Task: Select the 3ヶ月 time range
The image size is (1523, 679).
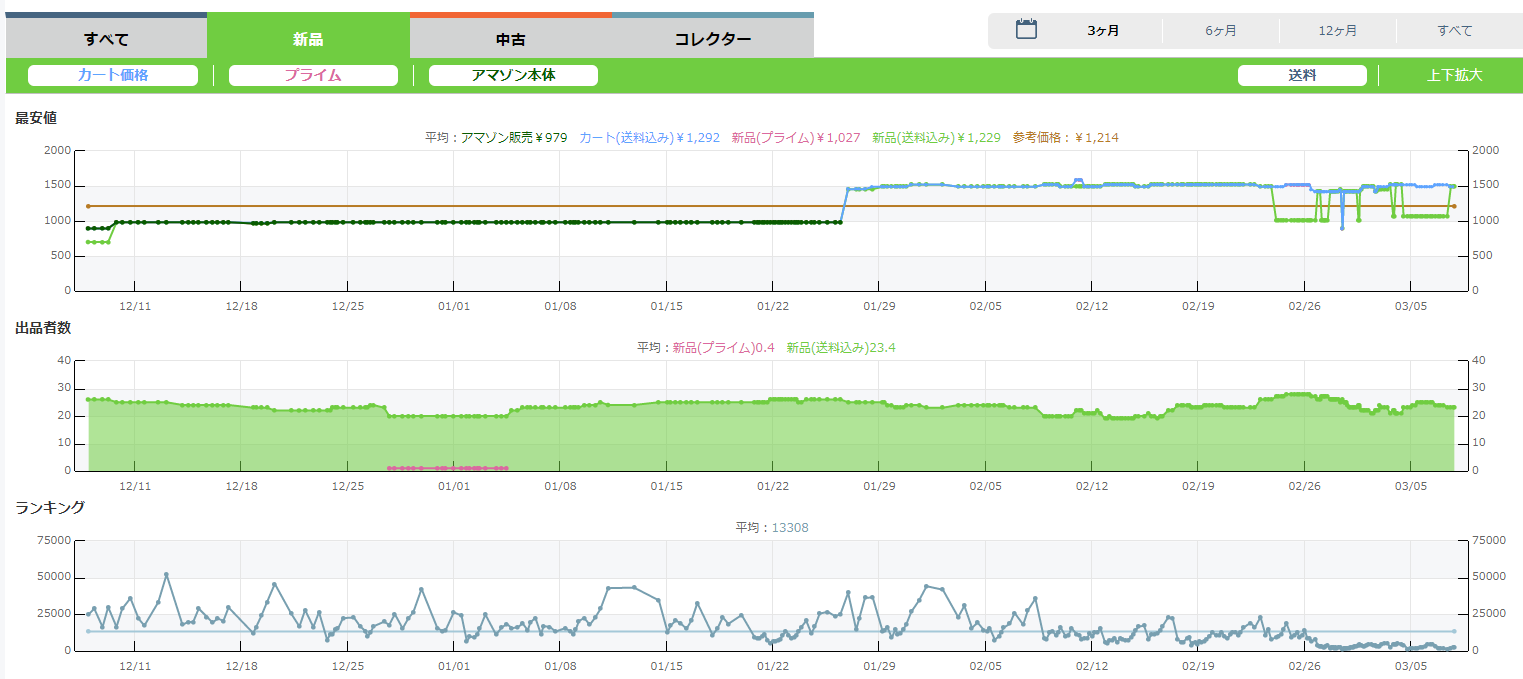Action: (x=1103, y=31)
